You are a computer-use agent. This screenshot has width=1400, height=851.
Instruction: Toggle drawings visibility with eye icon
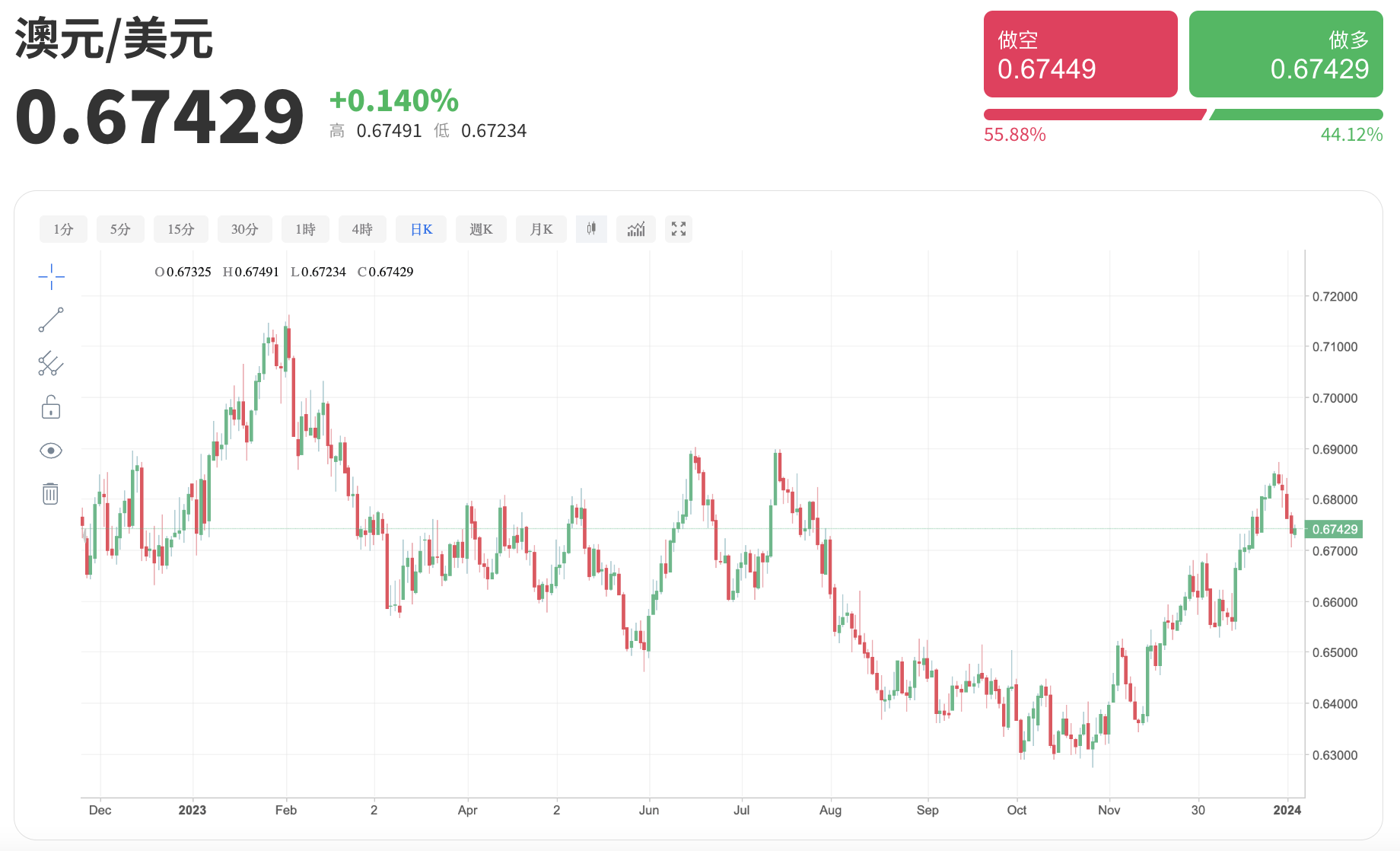[x=51, y=451]
